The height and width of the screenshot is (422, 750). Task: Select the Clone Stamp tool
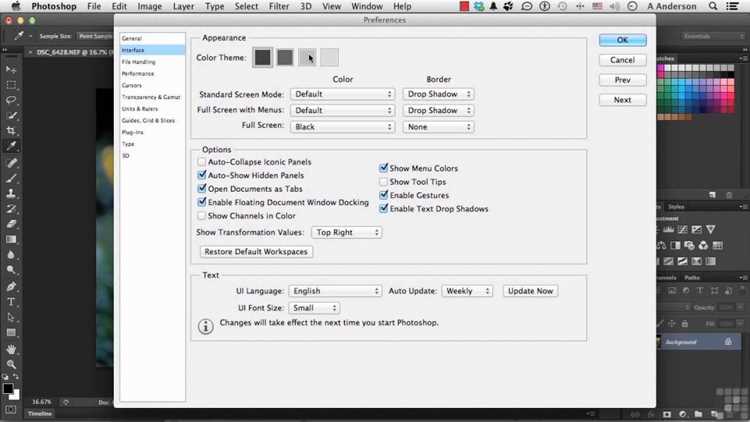(x=11, y=193)
